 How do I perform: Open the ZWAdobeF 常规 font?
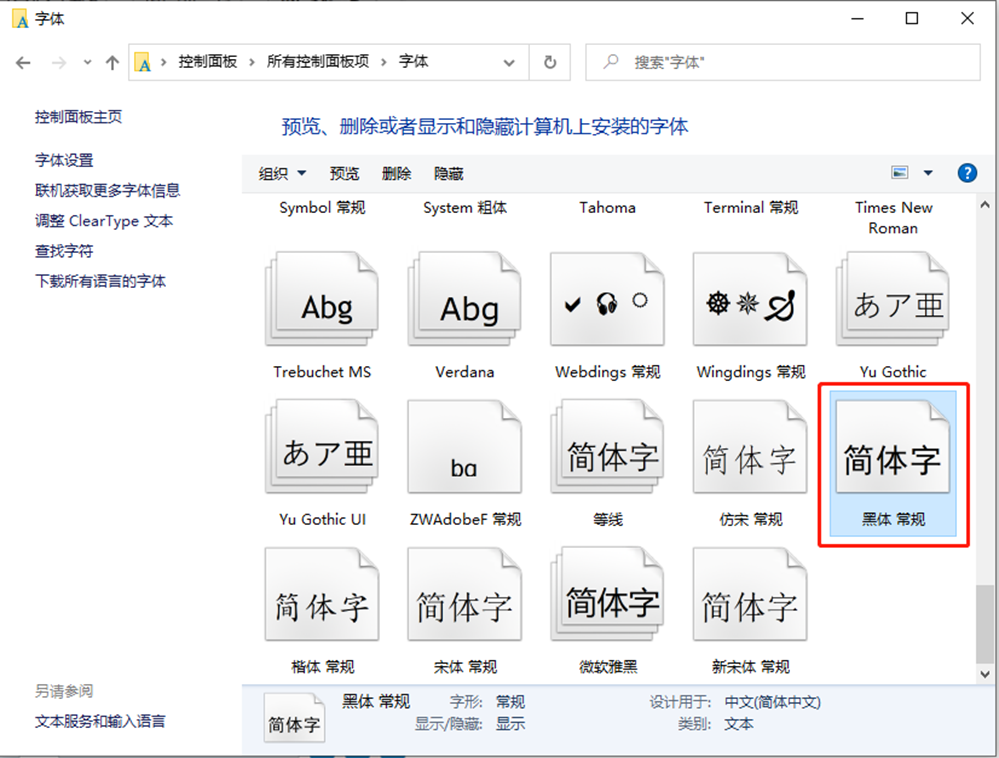pos(464,447)
